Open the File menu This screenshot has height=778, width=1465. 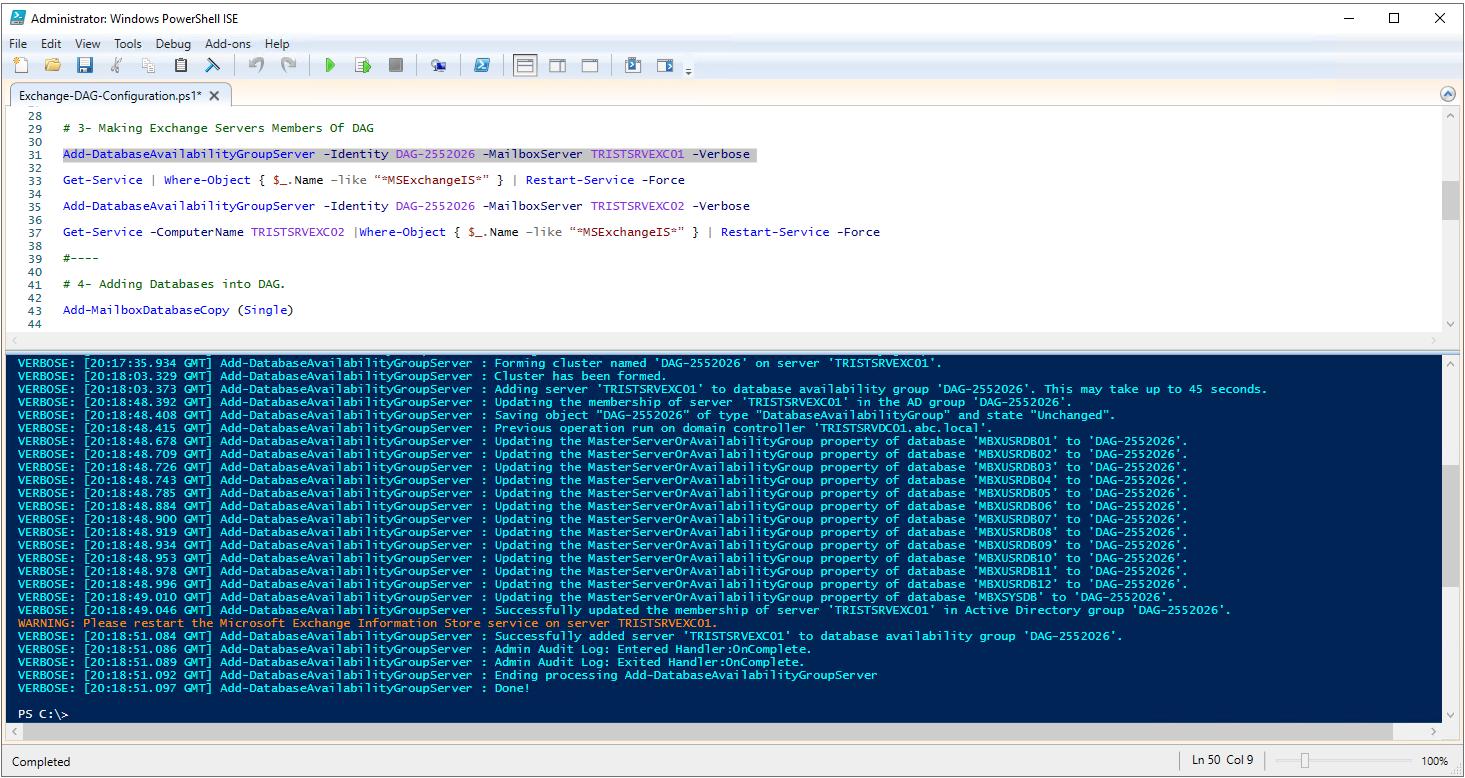click(18, 43)
